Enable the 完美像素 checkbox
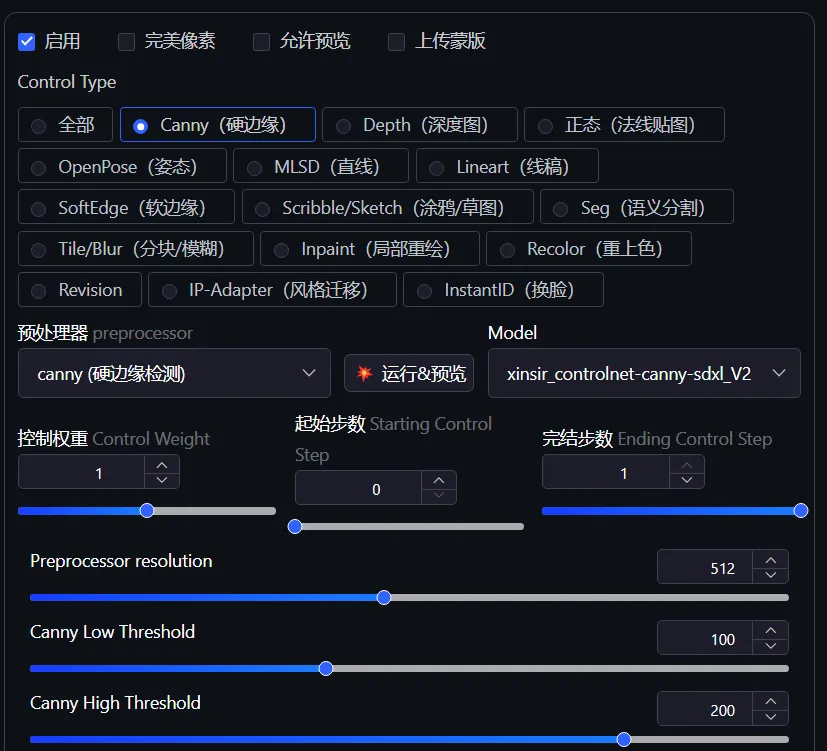 point(126,41)
